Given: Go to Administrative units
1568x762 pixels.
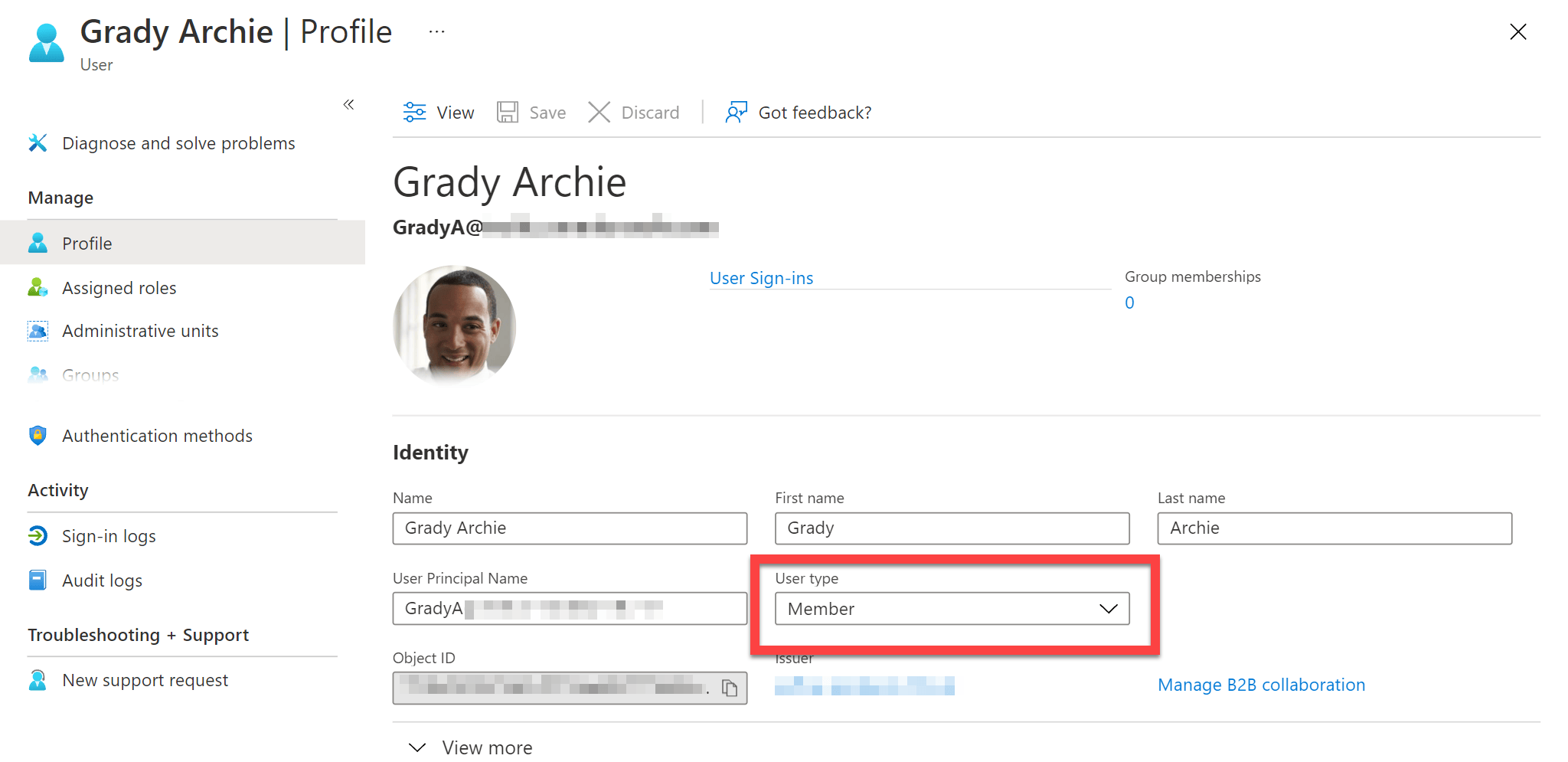Looking at the screenshot, I should click(140, 331).
